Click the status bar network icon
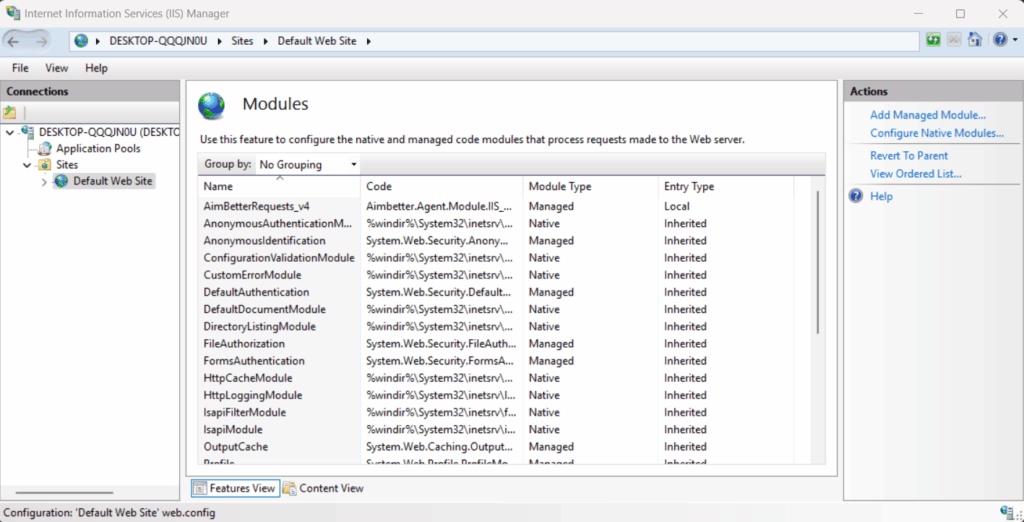The height and width of the screenshot is (522, 1024). 1006,513
